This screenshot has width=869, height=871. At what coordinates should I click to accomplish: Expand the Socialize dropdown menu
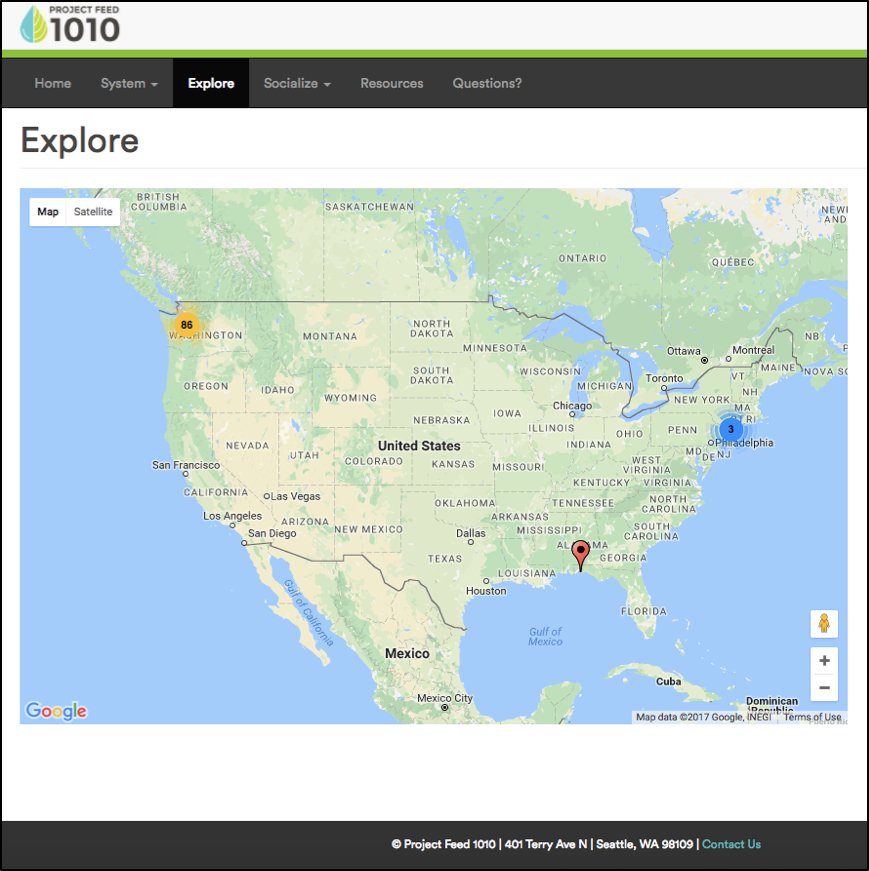coord(297,83)
